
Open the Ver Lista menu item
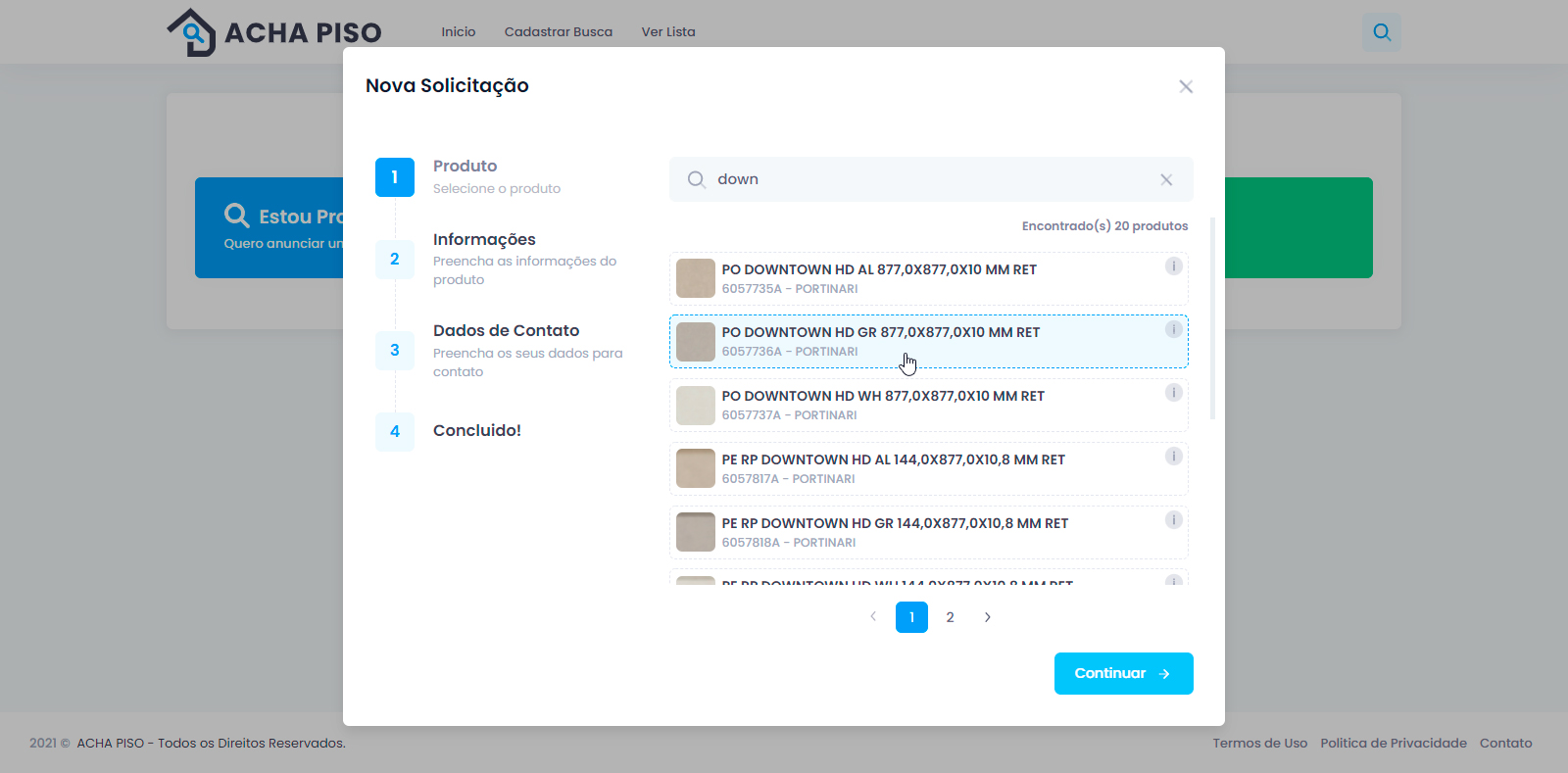pos(668,32)
